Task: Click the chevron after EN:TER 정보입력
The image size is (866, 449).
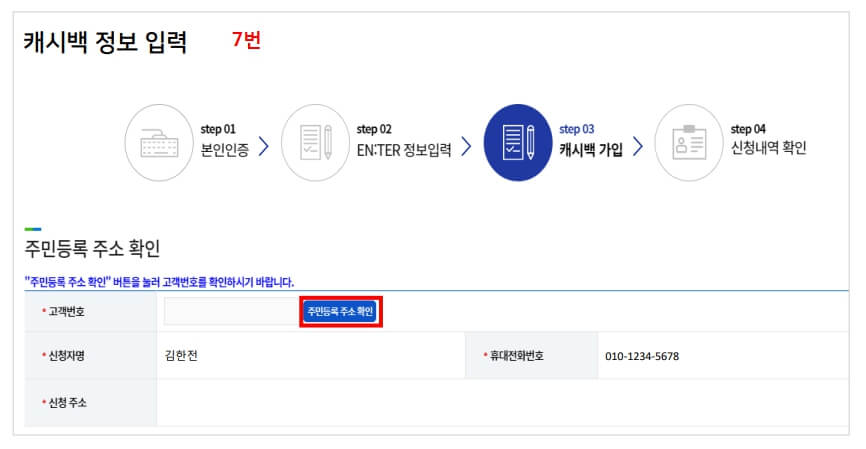Action: coord(466,146)
